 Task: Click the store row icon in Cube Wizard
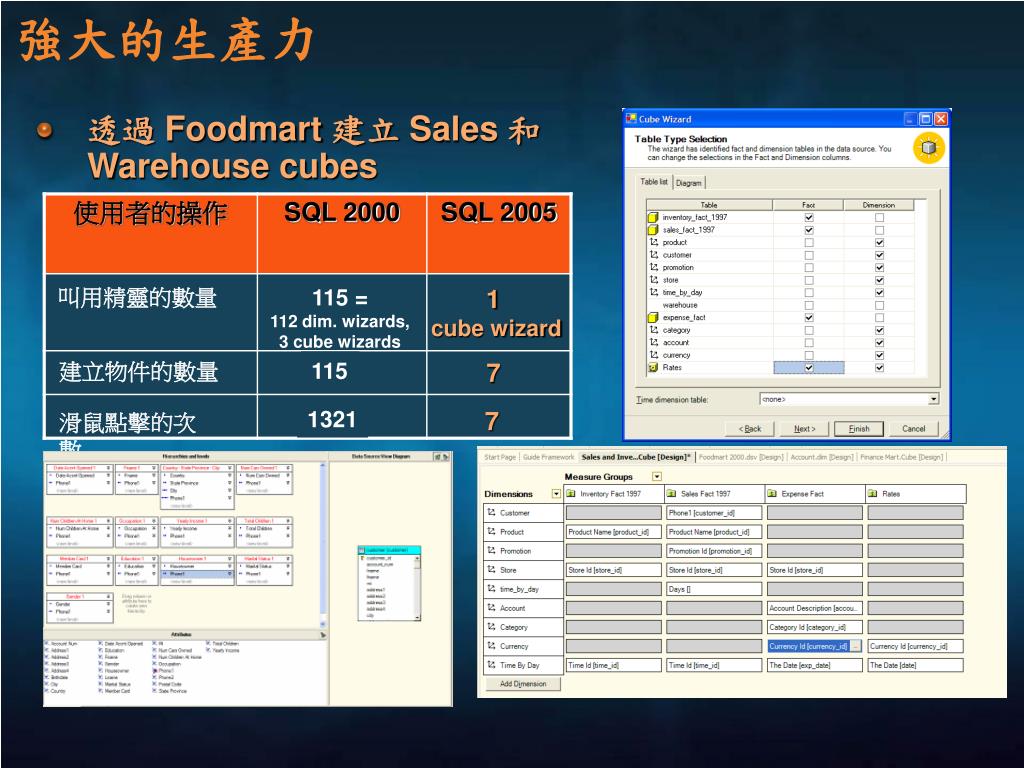click(653, 280)
